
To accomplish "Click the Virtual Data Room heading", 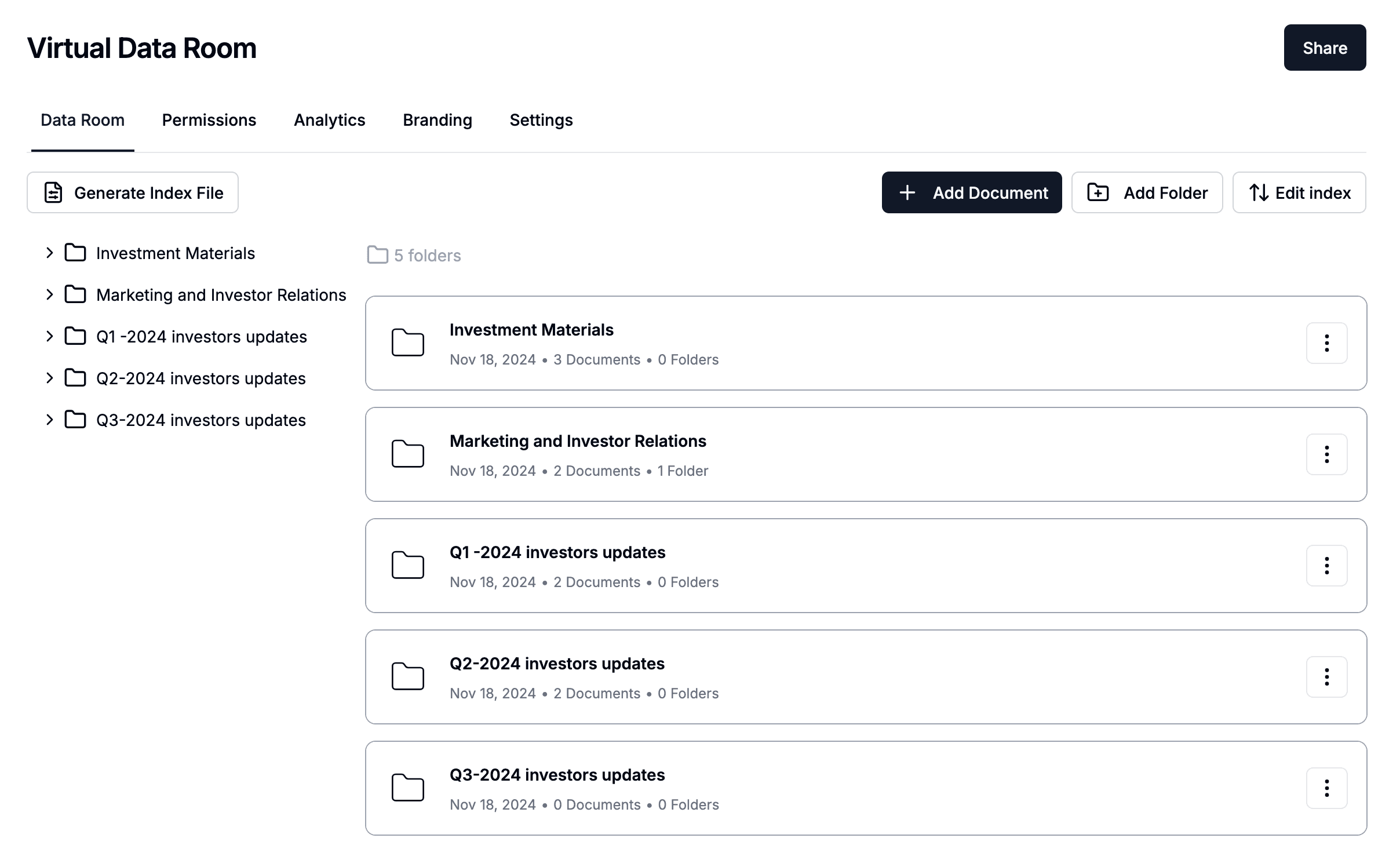I will (141, 48).
